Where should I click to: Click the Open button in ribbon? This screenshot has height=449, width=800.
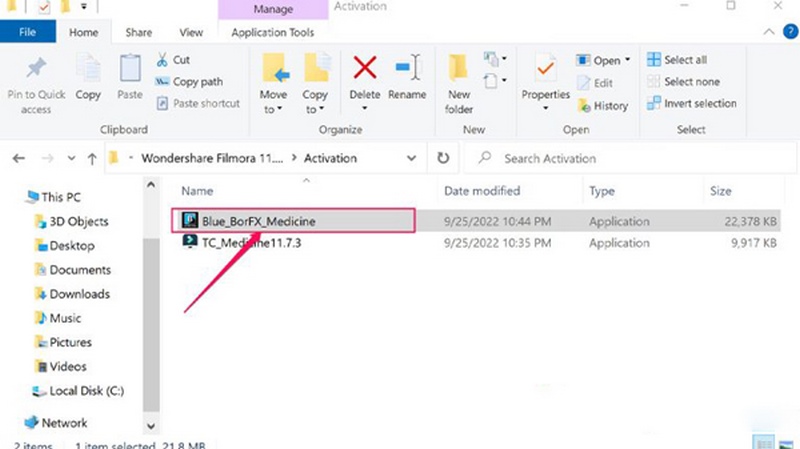[x=598, y=60]
